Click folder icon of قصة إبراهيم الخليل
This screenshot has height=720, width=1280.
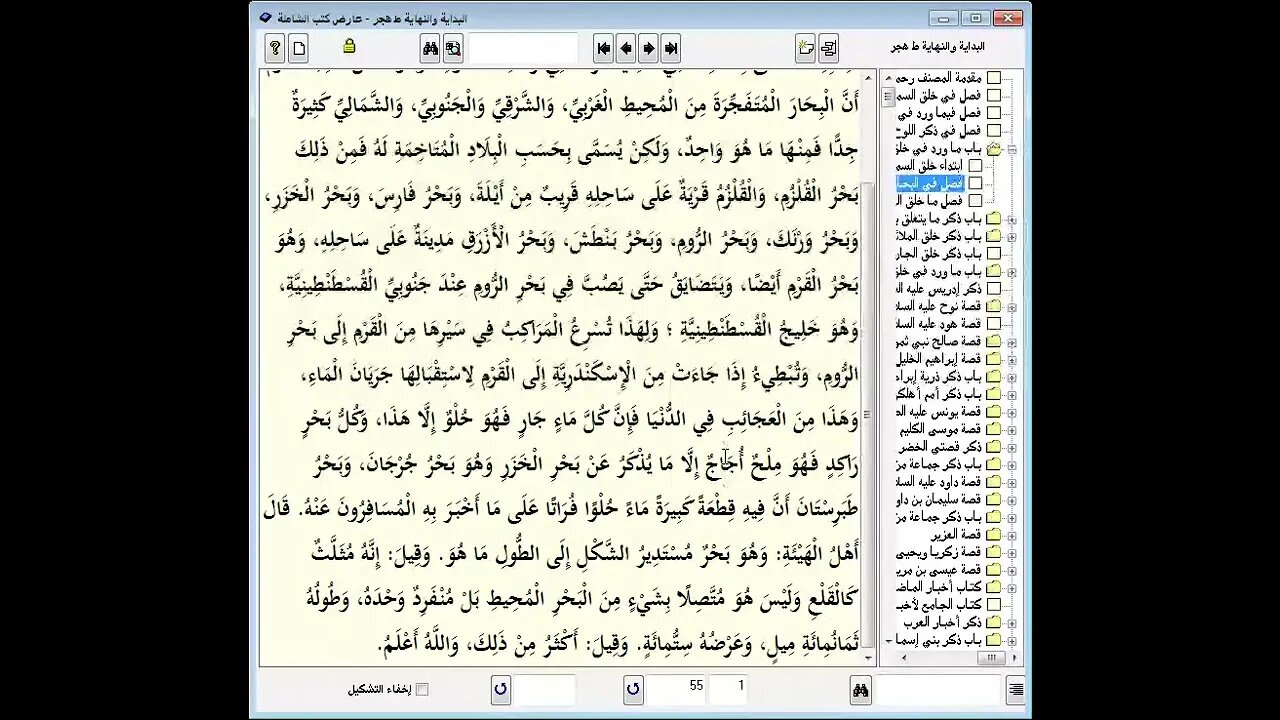coord(994,358)
